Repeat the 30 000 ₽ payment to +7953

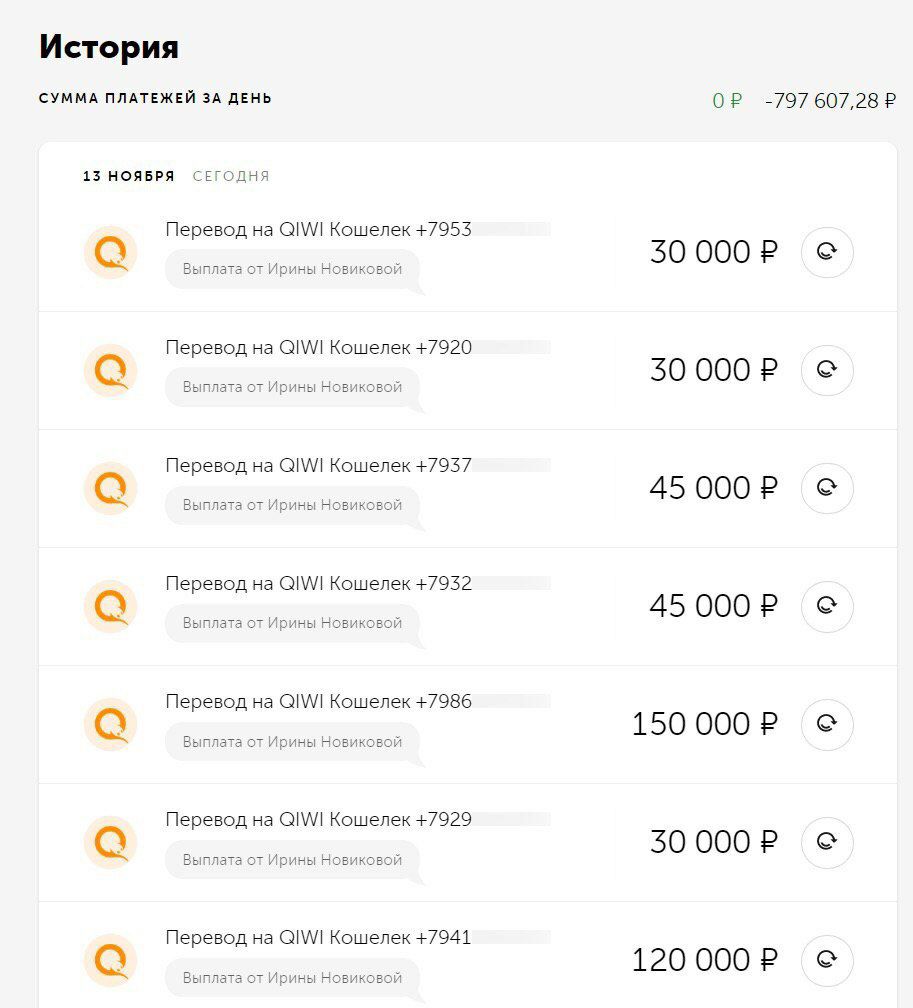(x=827, y=252)
